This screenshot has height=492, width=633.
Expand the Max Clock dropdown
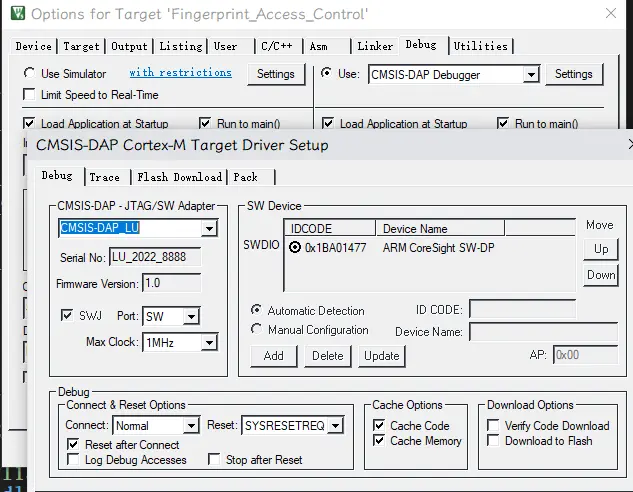click(x=208, y=343)
